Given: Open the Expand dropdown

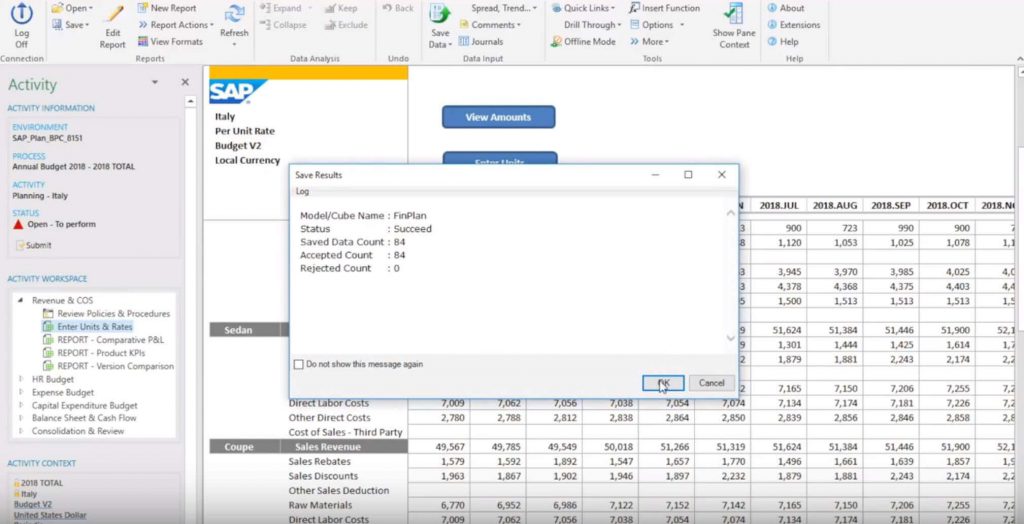Looking at the screenshot, I should [285, 8].
